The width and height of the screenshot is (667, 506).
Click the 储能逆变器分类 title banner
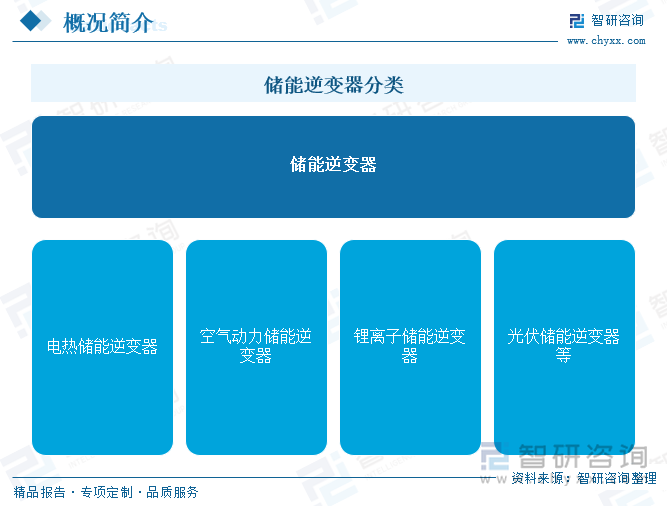point(334,83)
